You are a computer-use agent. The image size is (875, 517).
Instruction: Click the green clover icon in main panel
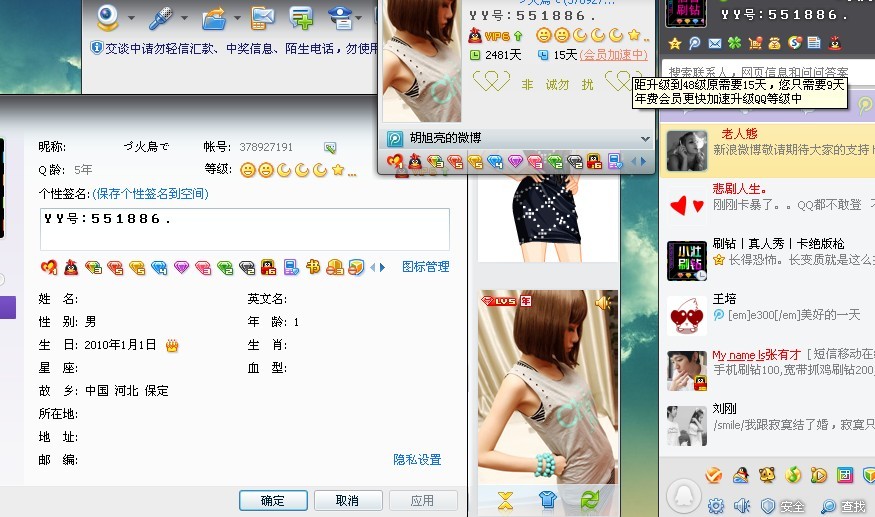(x=734, y=43)
